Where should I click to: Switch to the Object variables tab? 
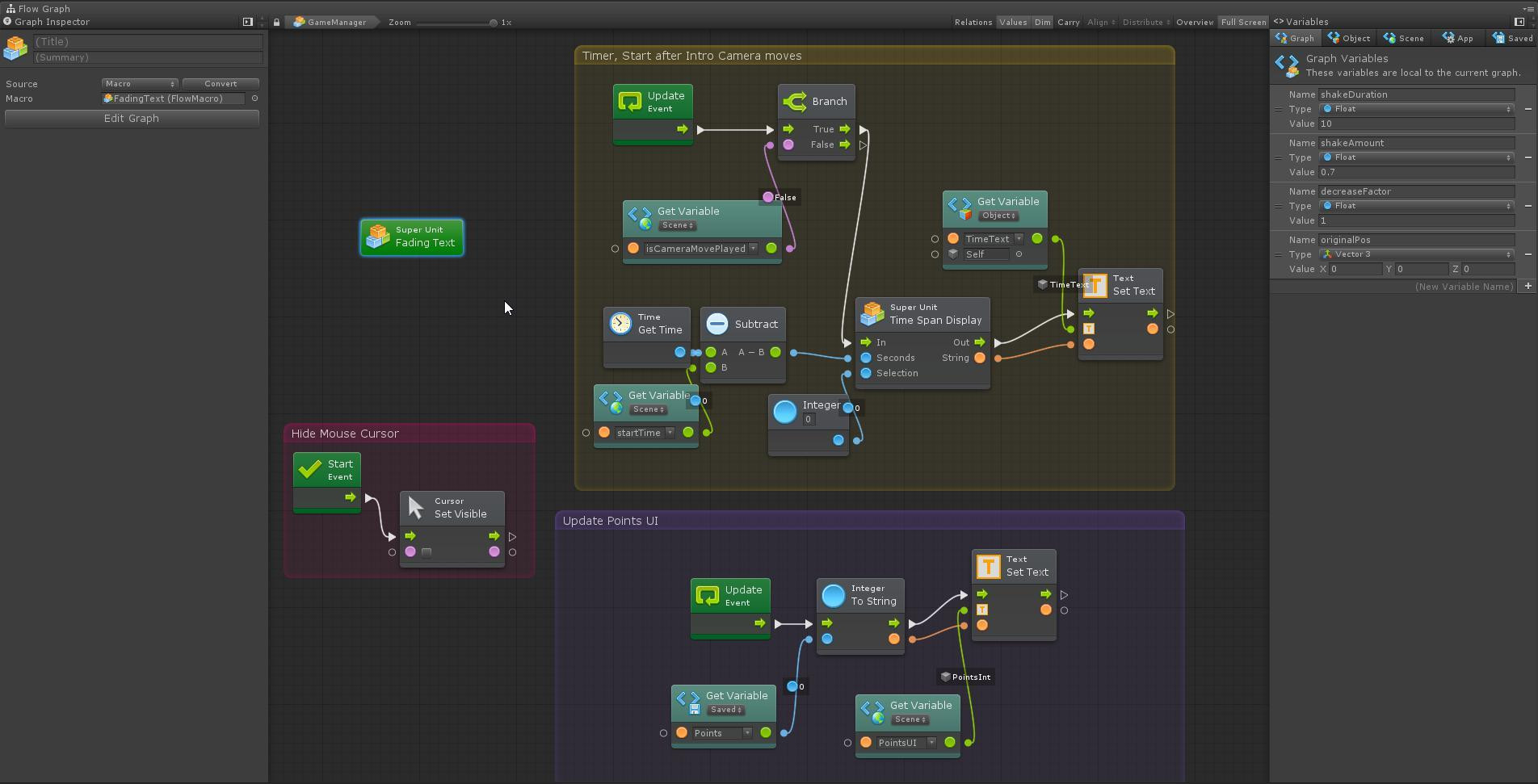coord(1349,38)
